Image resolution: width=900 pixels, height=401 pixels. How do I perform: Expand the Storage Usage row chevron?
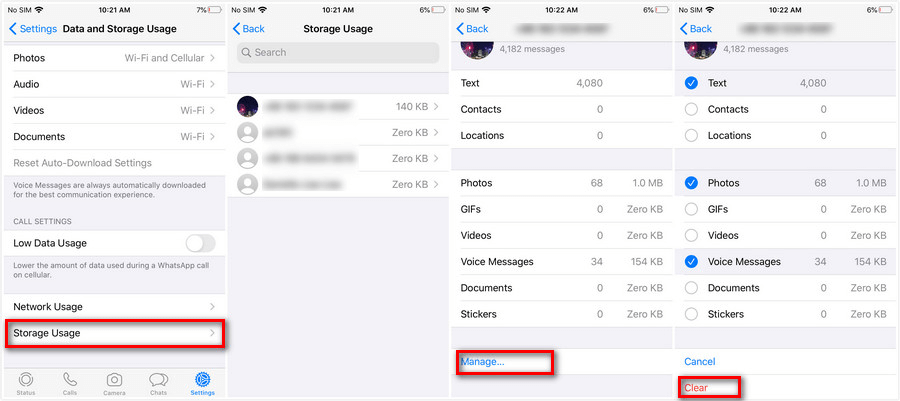(212, 333)
